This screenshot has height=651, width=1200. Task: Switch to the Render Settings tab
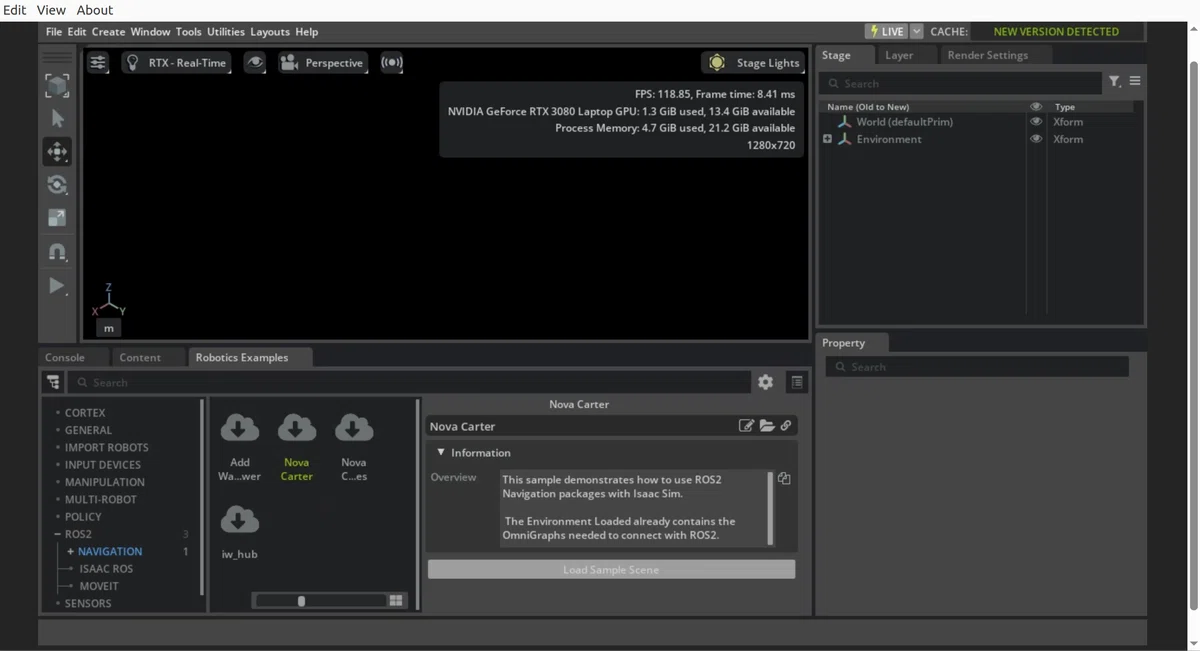(987, 56)
